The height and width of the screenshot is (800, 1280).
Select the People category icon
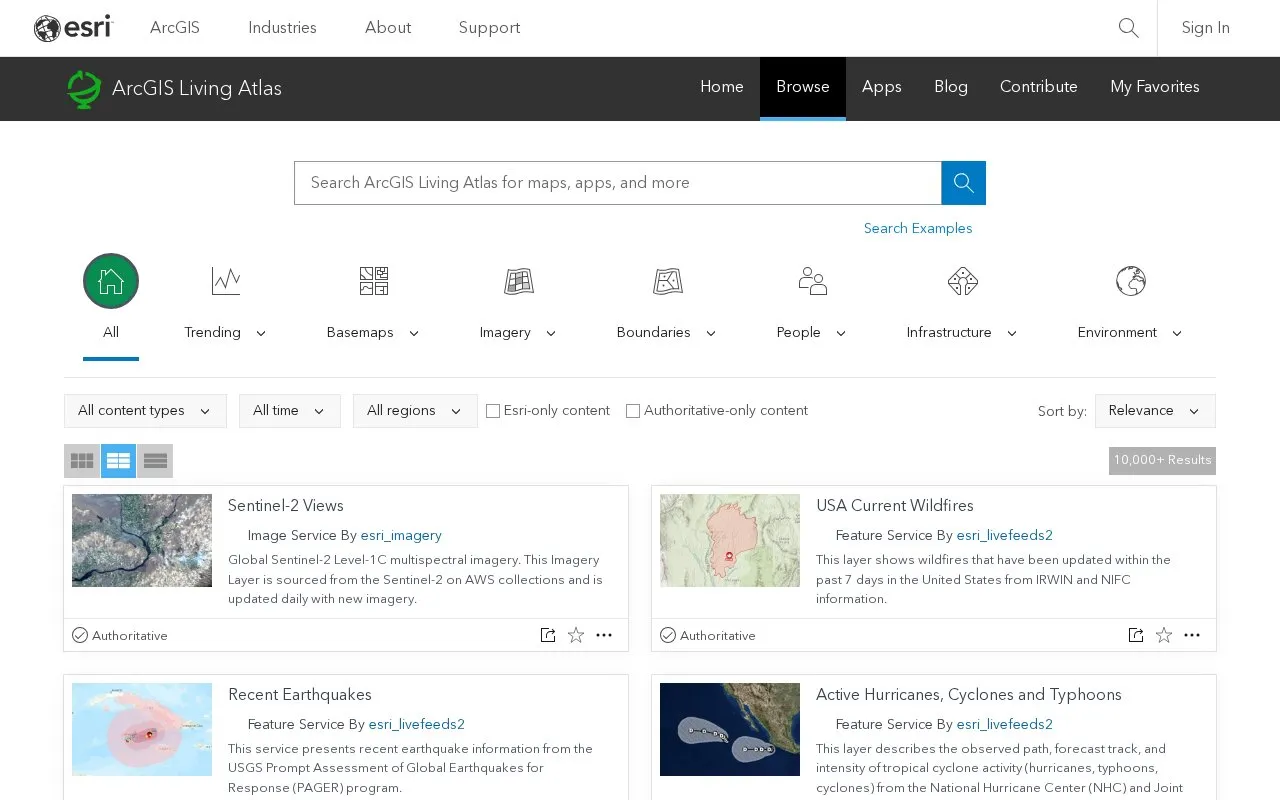[813, 281]
